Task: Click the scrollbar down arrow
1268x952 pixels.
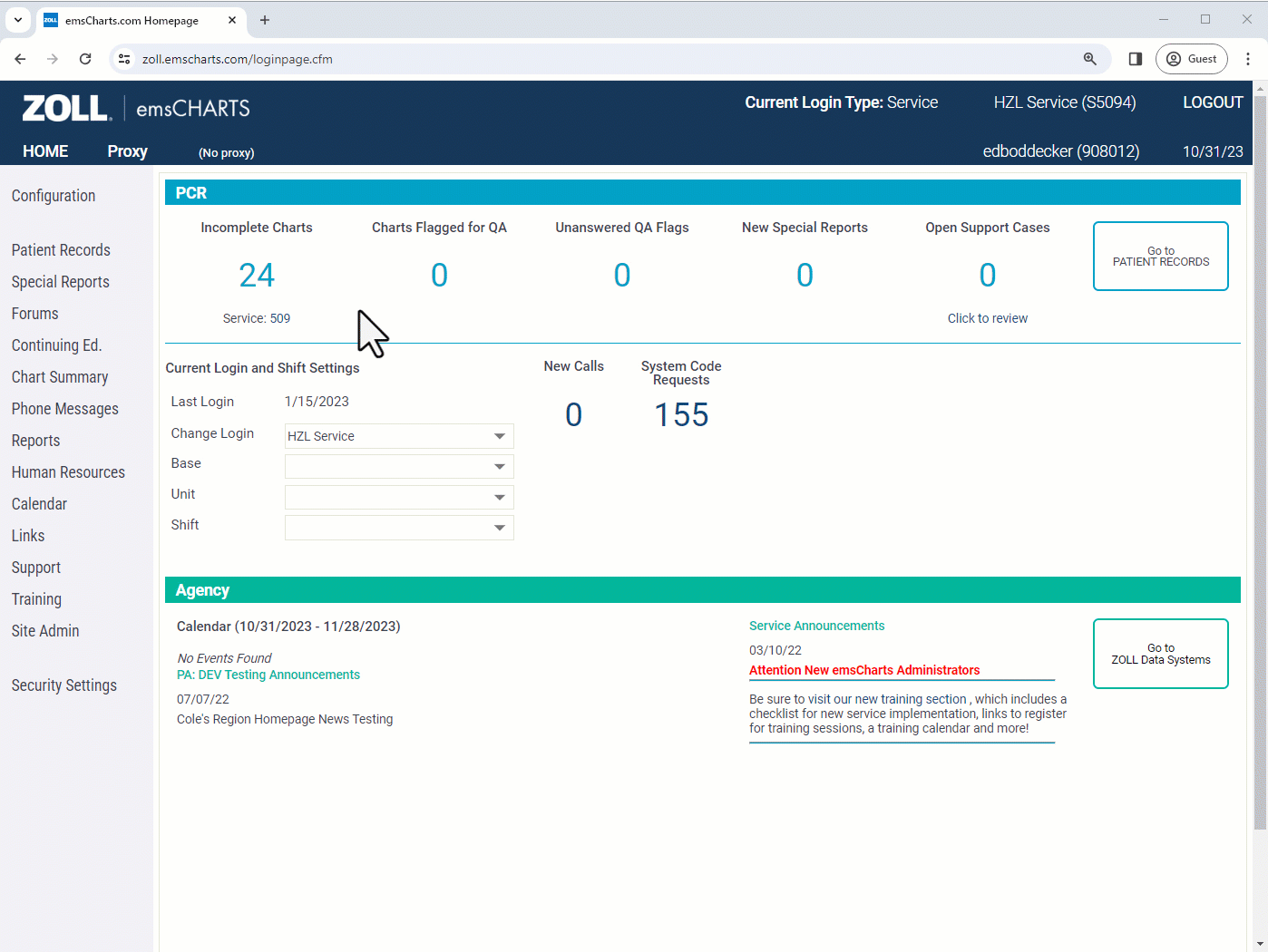Action: (x=1260, y=944)
